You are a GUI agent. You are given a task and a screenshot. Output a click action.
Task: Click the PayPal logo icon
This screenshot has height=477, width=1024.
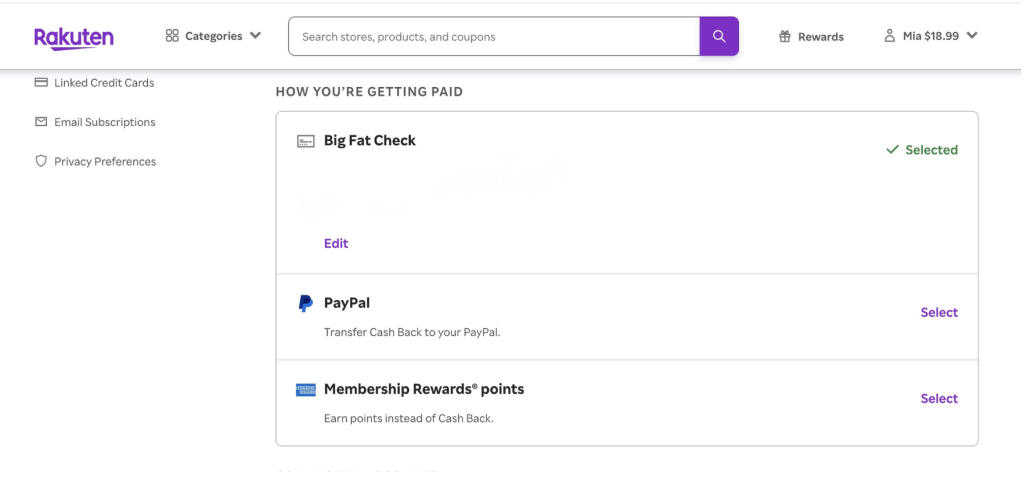pos(305,304)
